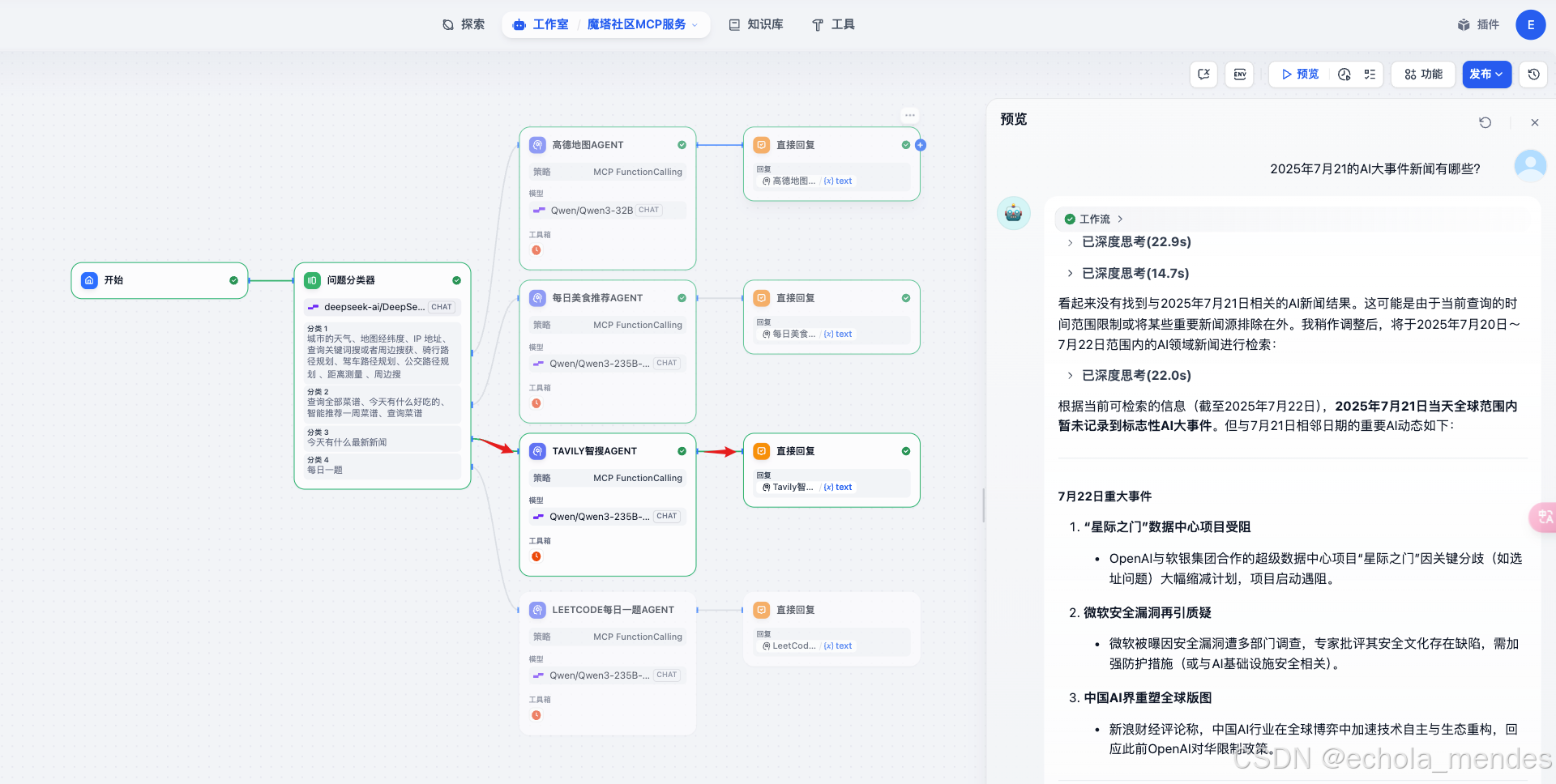Click the green status check on 开始 node
The height and width of the screenshot is (784, 1556).
233,280
